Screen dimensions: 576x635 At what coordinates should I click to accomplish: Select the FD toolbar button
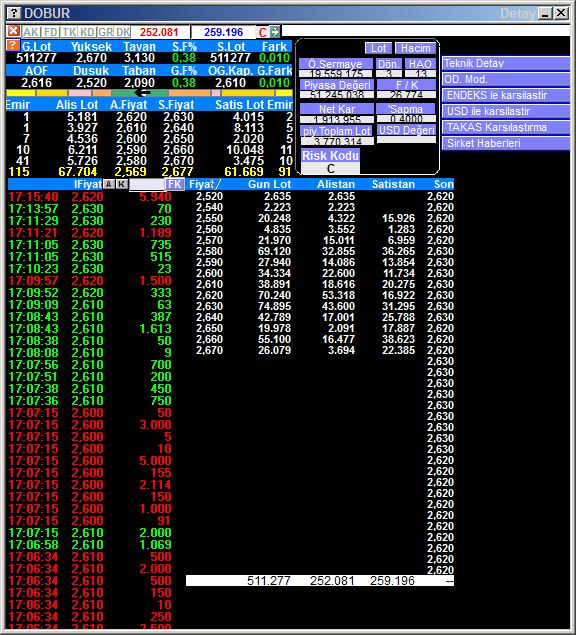pos(51,32)
